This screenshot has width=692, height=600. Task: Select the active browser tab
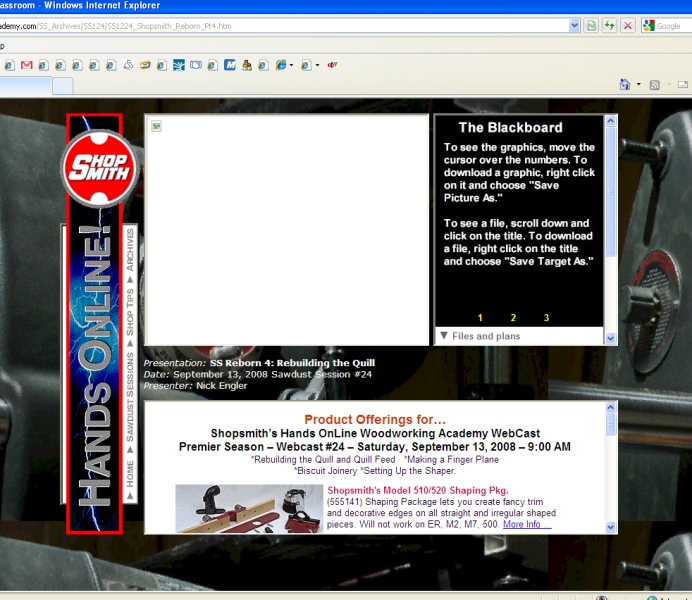[26, 86]
